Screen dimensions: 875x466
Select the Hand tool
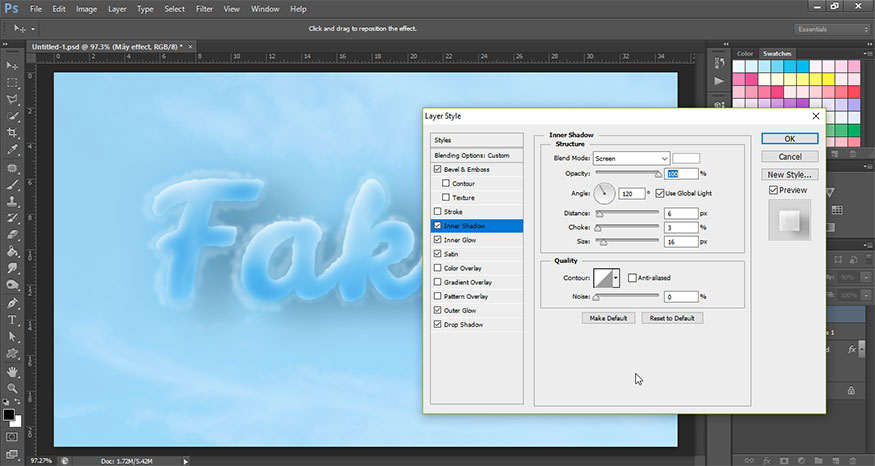coord(12,372)
